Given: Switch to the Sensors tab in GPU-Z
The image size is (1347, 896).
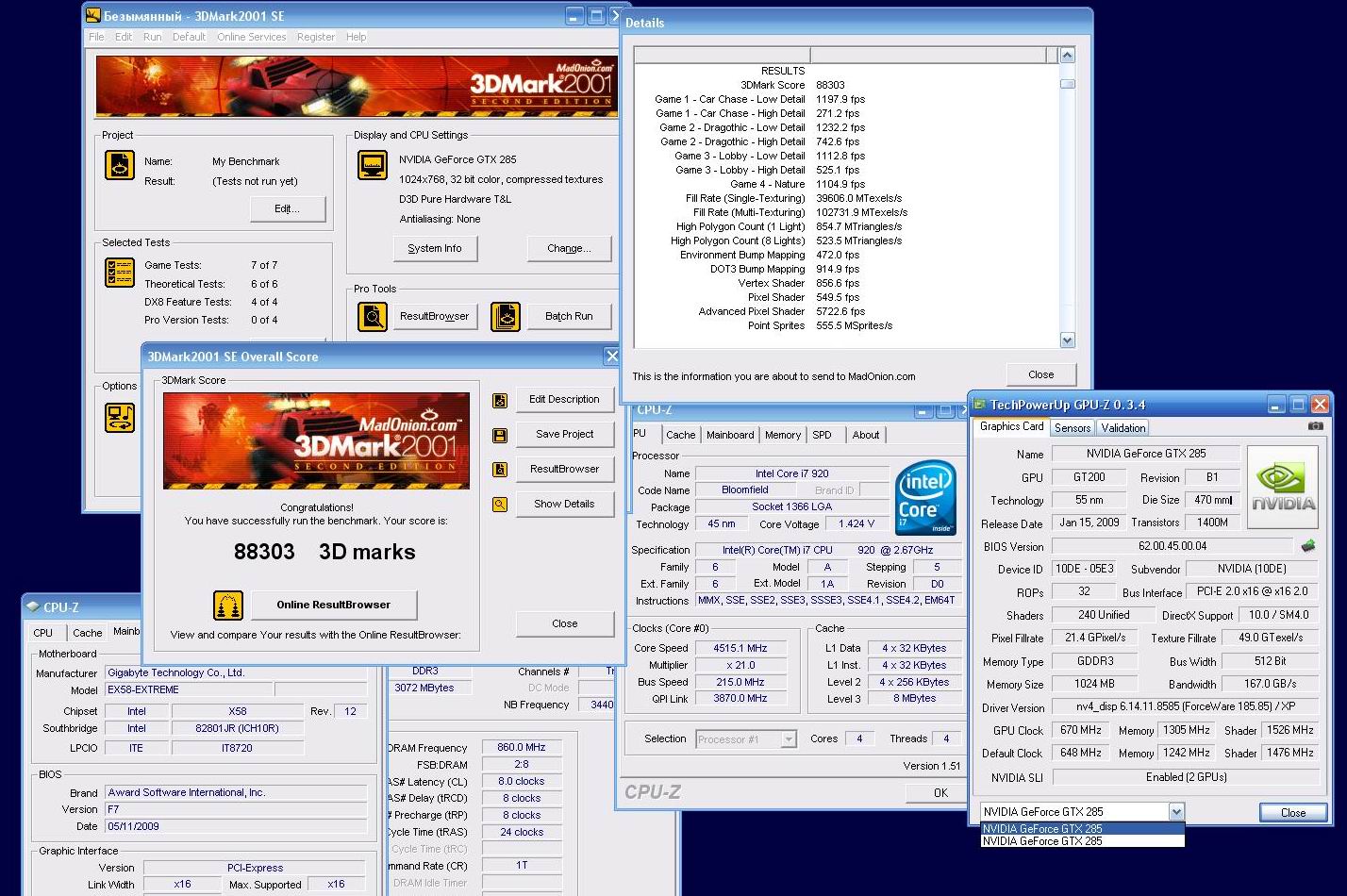Looking at the screenshot, I should [1073, 428].
